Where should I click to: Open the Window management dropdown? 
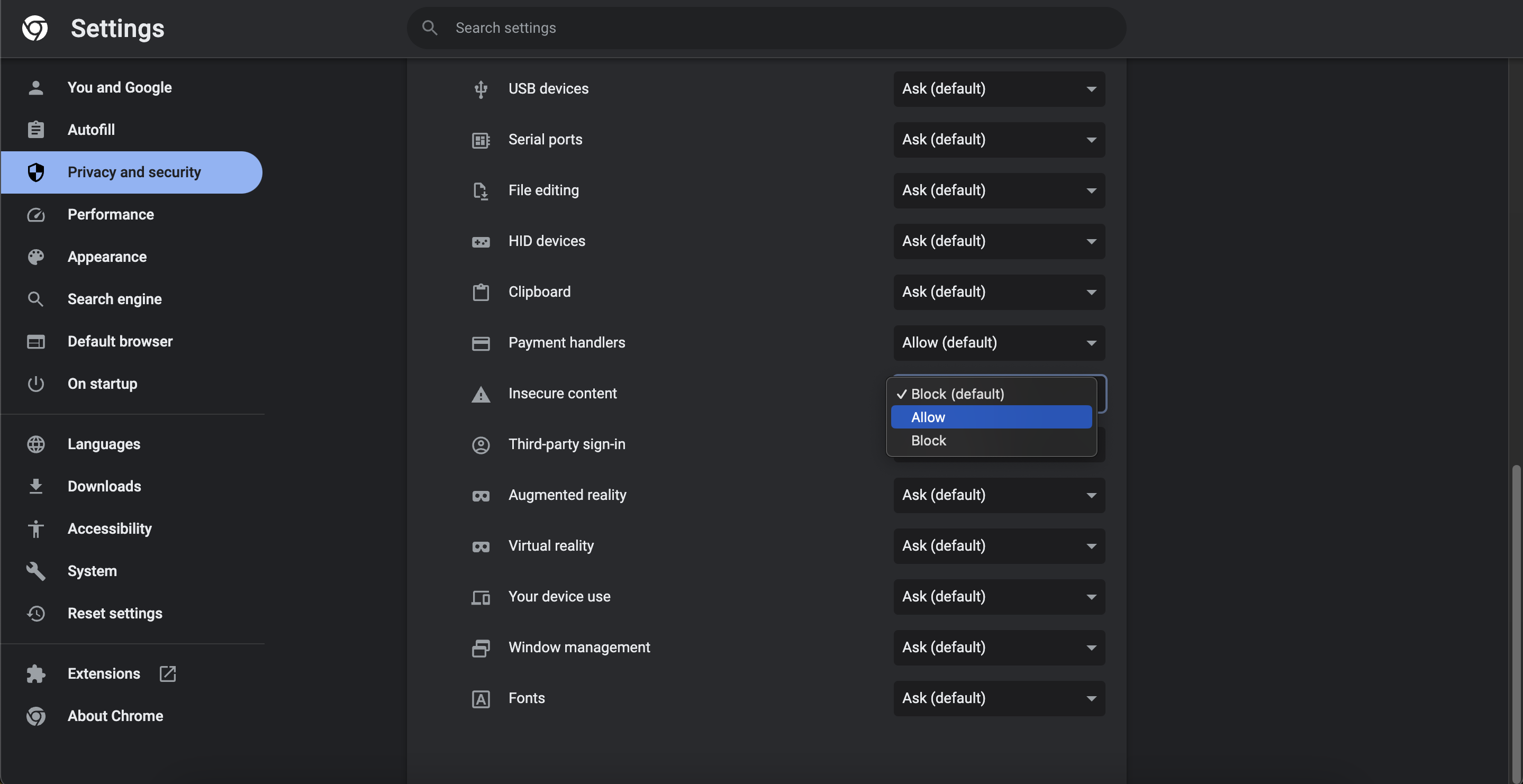click(x=999, y=648)
